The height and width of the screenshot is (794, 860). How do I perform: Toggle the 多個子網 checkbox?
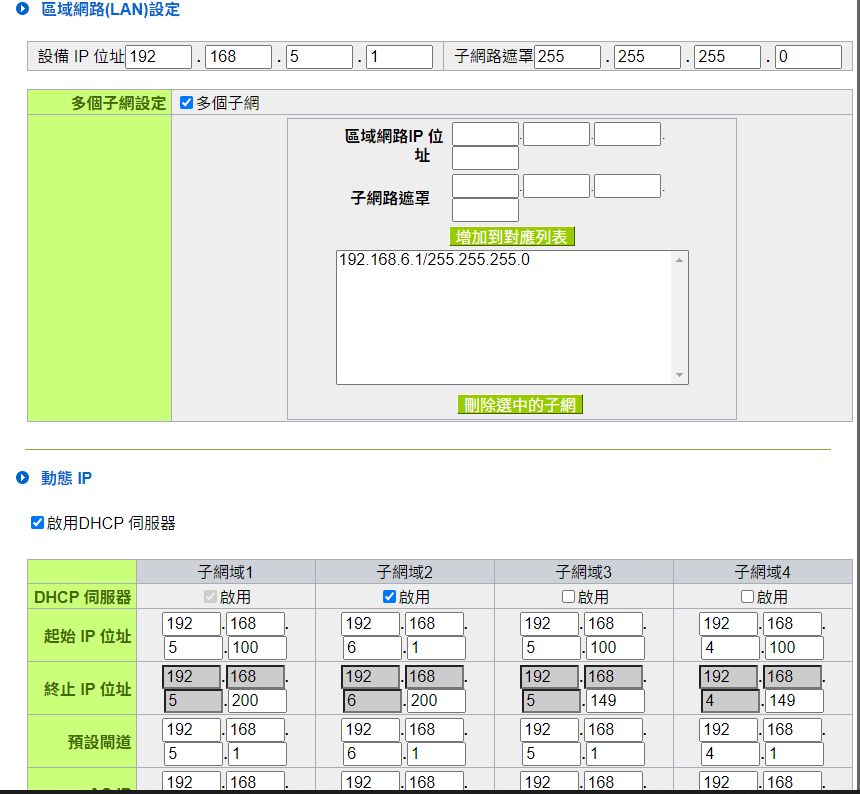pos(186,102)
